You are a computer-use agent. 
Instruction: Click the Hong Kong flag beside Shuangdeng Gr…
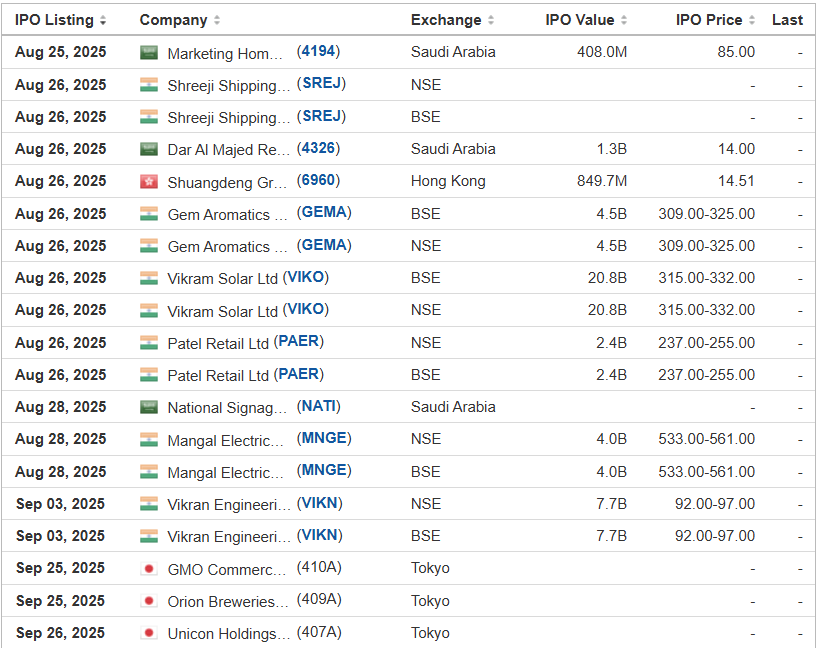(149, 181)
